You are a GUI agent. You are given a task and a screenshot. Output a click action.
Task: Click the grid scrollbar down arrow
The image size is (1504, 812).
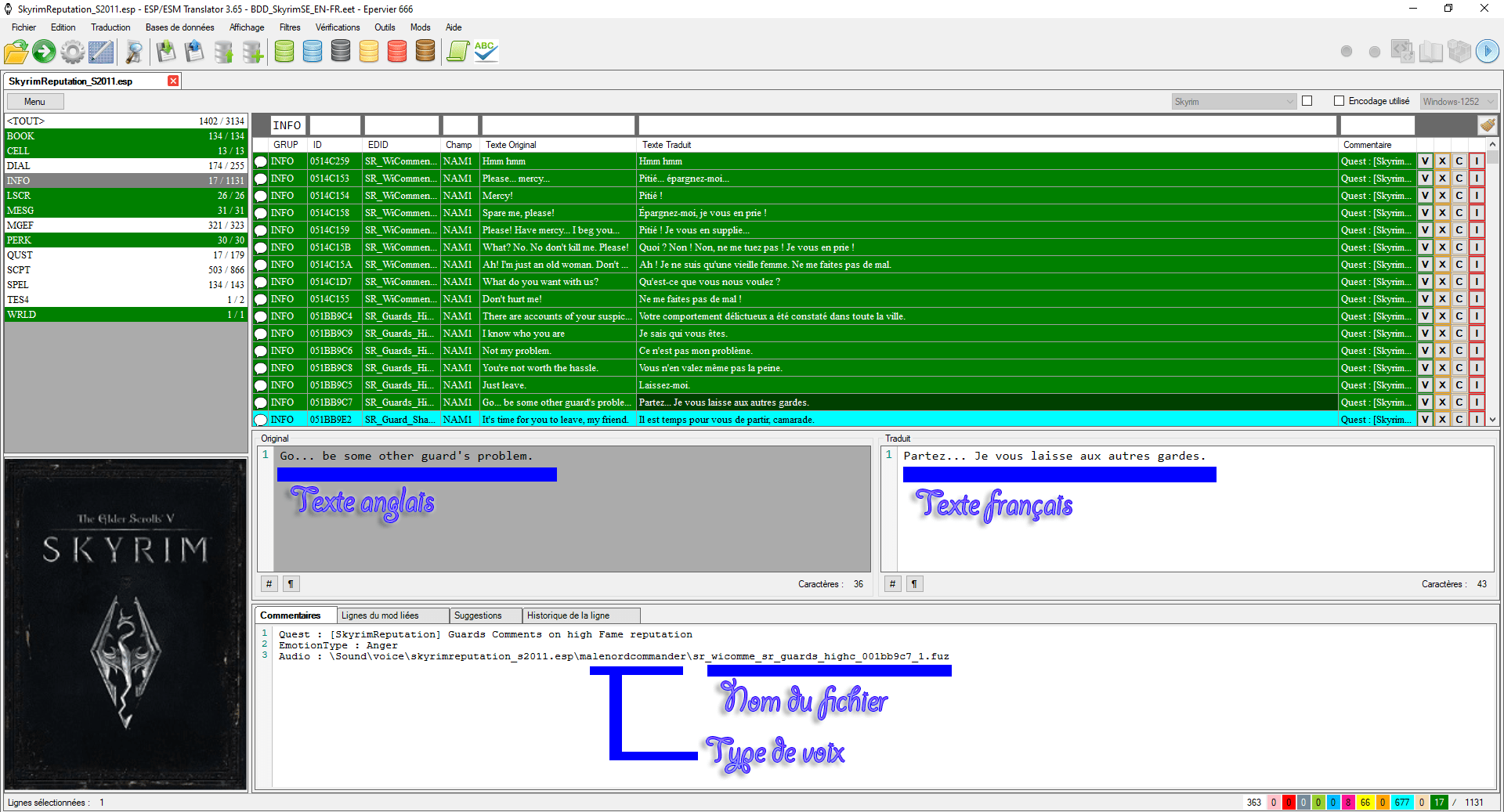1492,420
